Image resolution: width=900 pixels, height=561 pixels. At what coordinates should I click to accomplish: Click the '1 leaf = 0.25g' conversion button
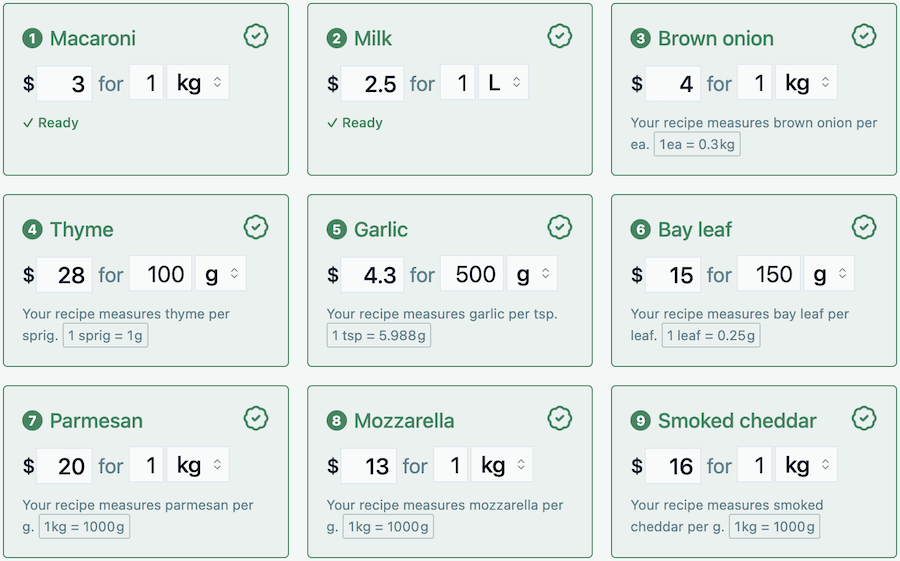pos(710,336)
